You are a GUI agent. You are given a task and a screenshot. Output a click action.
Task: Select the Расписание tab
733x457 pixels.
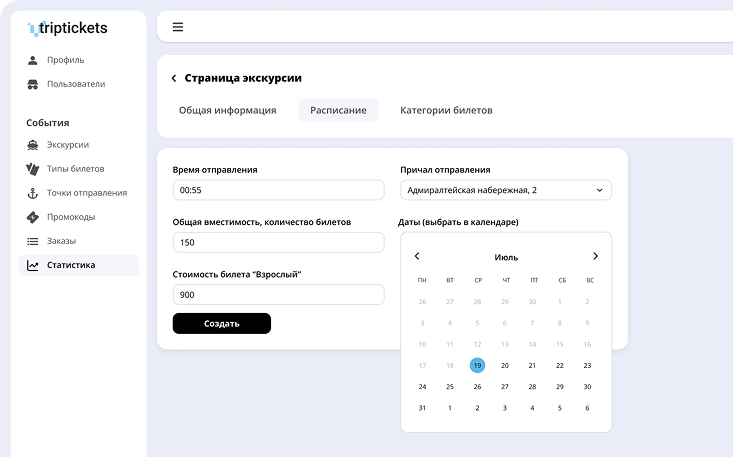(x=338, y=110)
